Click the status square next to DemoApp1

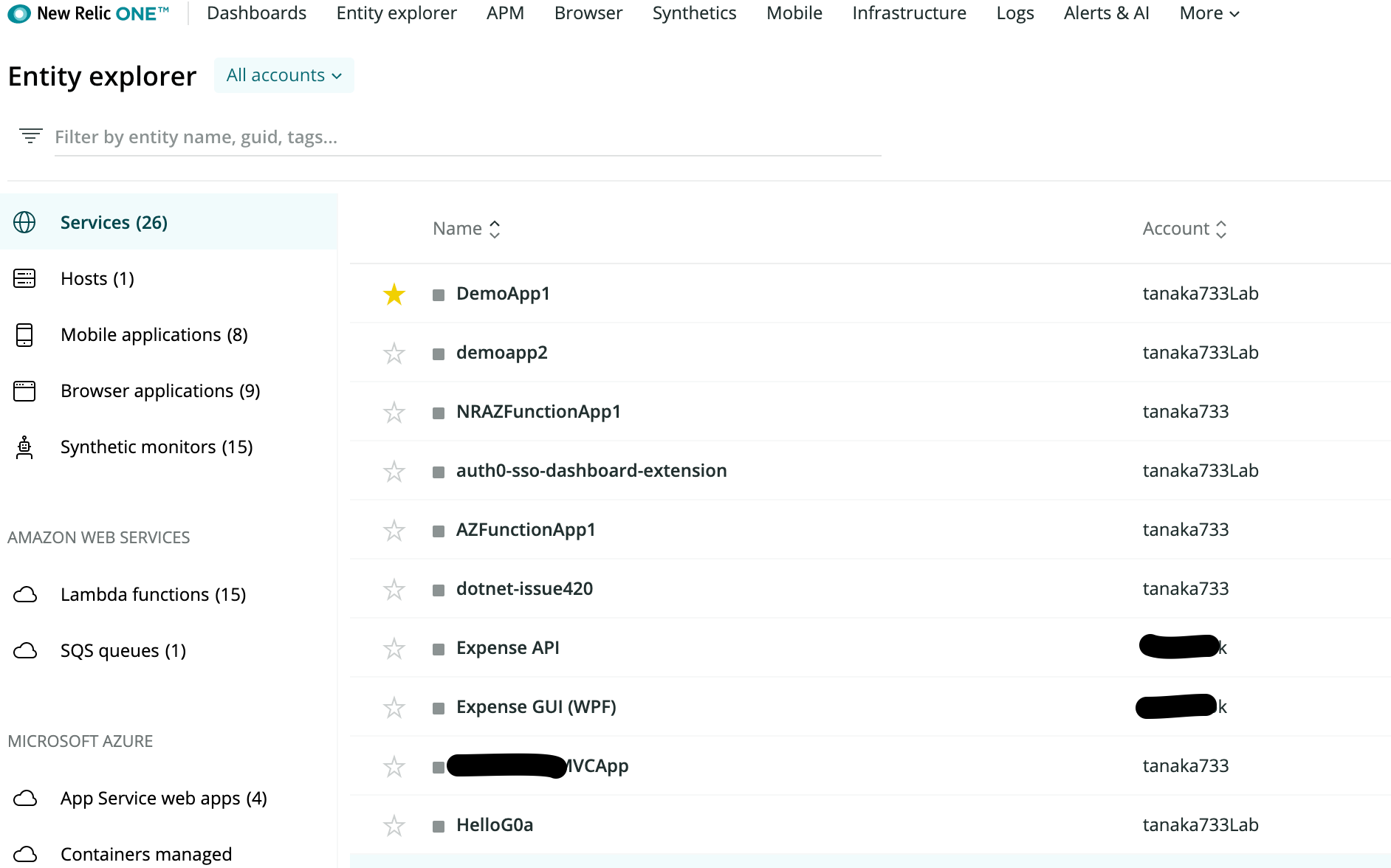coord(439,295)
